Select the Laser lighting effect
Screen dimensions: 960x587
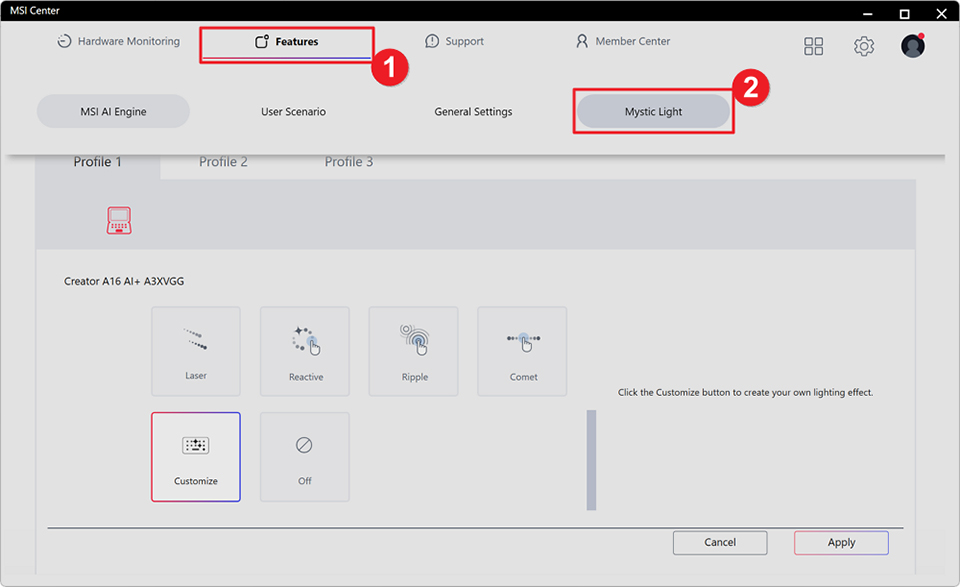click(196, 351)
